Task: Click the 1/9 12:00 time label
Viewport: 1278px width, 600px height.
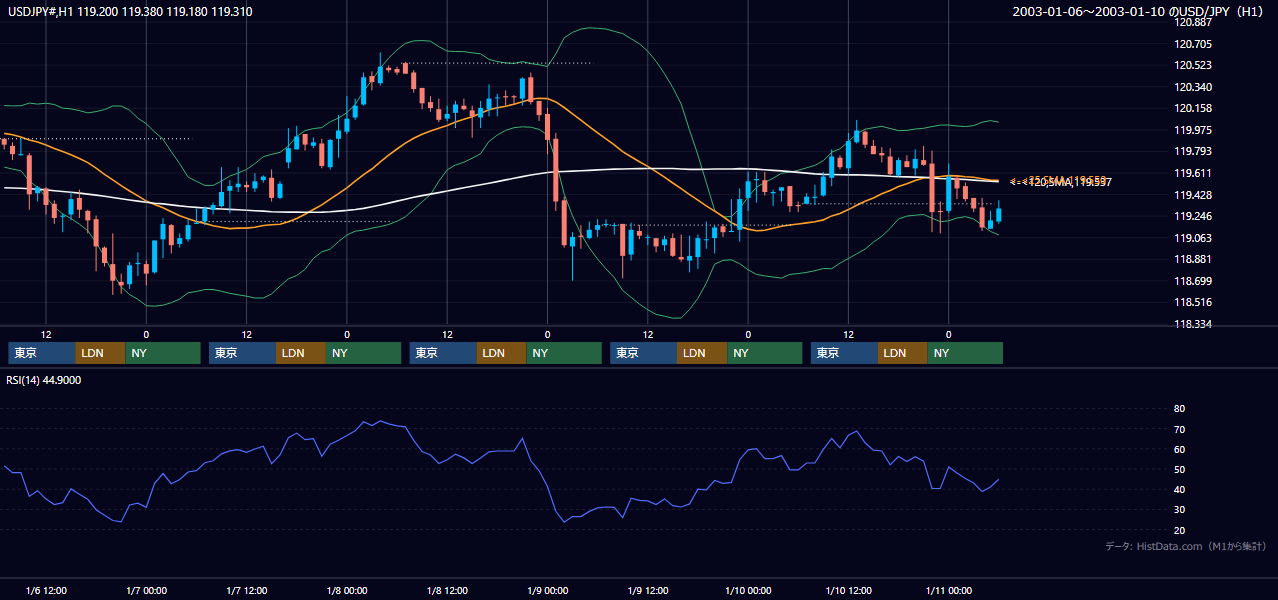Action: pos(647,591)
